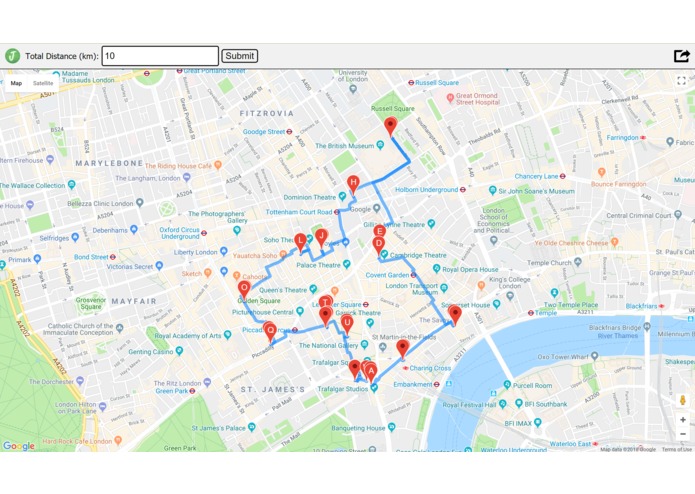Click The Dorchester hotel icon
The width and height of the screenshot is (695, 494).
pyautogui.click(x=80, y=381)
